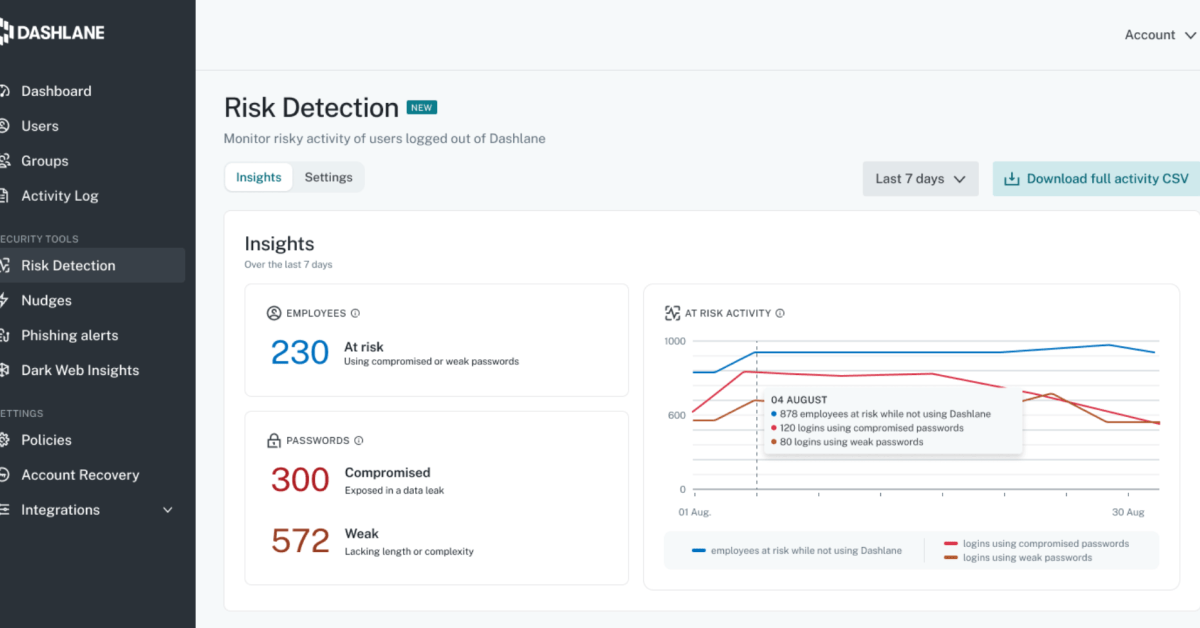
Task: Click the download icon on CSV button
Action: pyautogui.click(x=1011, y=179)
